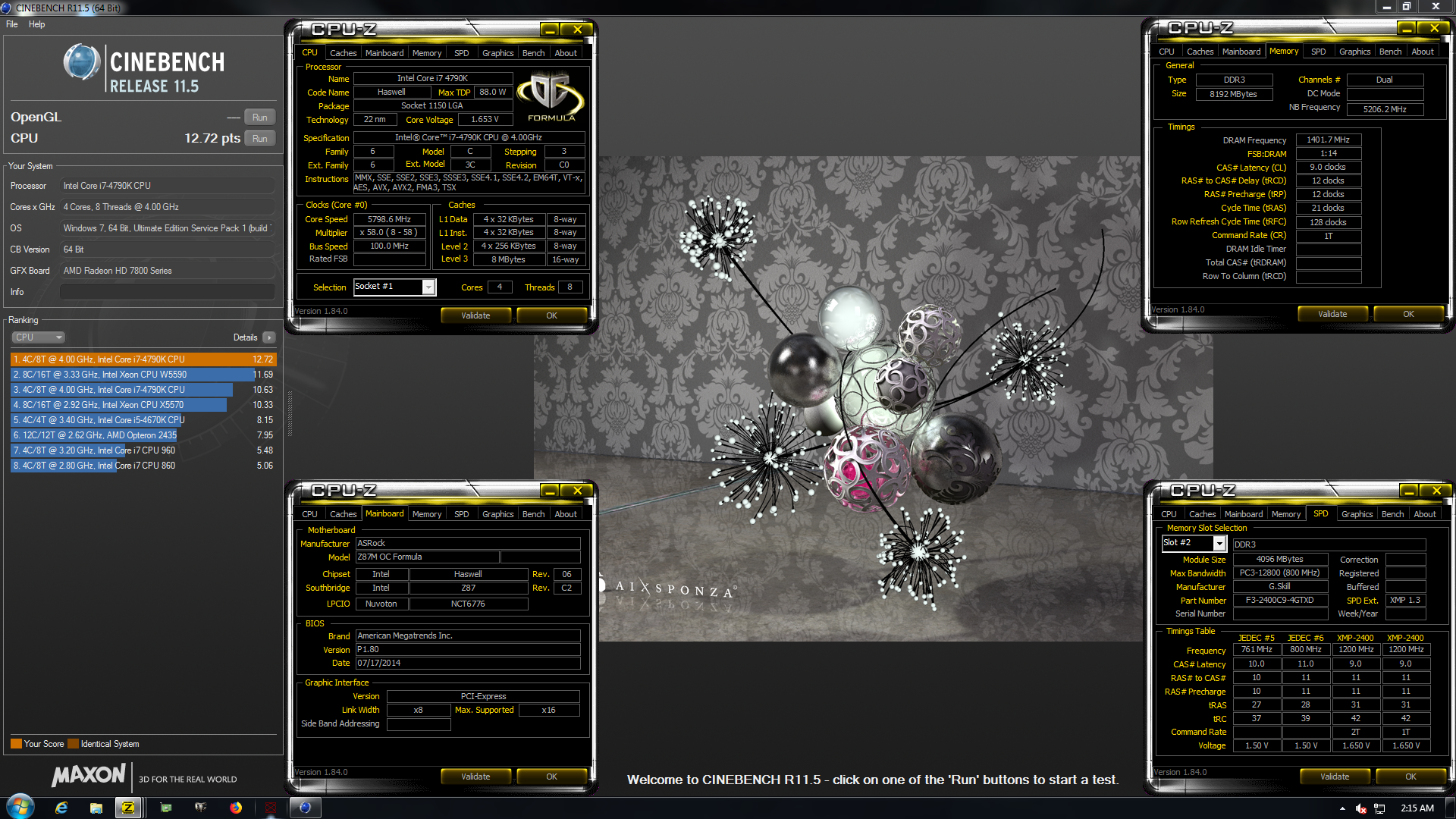Click the BIOS version P1.80 field
1456x819 pixels.
(468, 650)
